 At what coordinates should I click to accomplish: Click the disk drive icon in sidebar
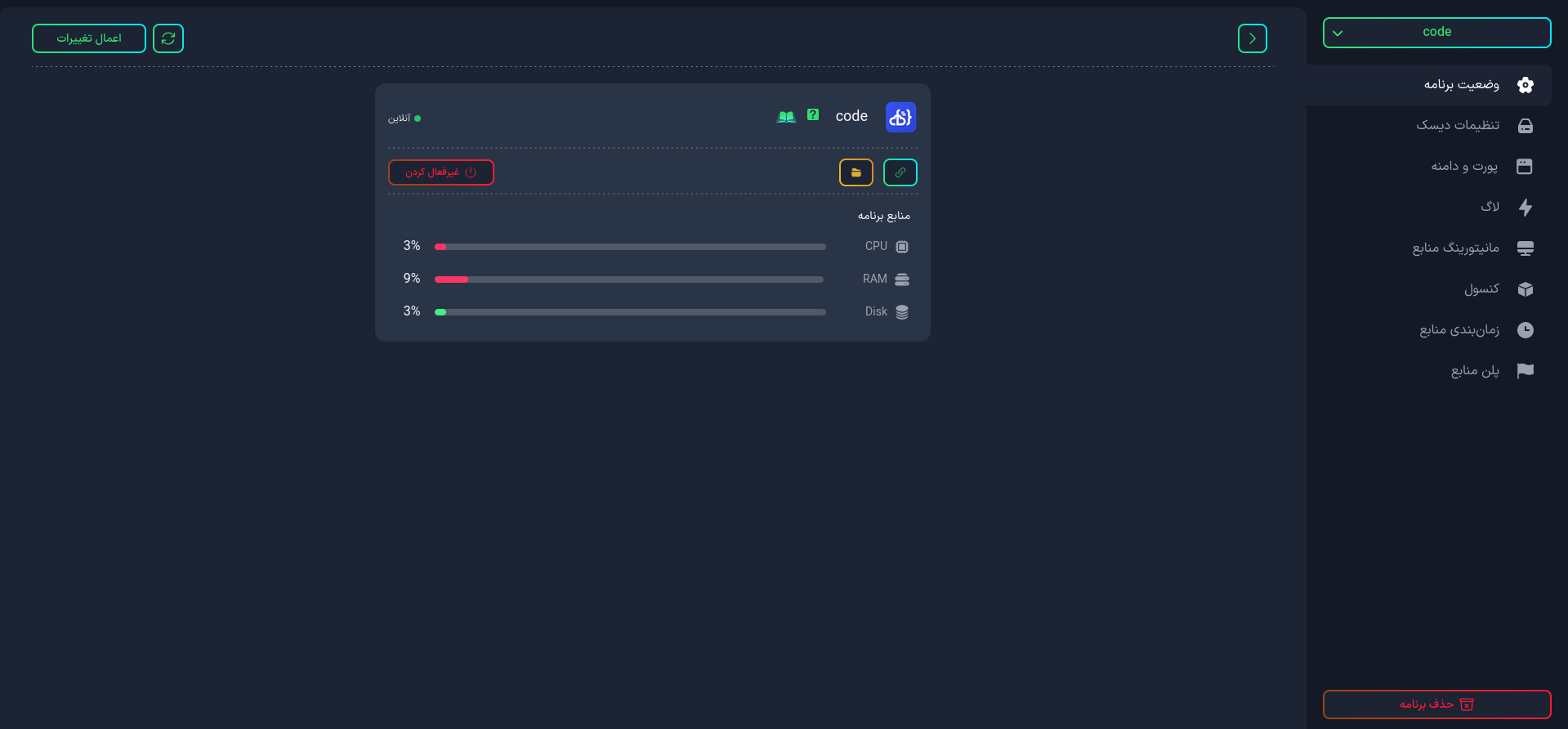[1525, 126]
